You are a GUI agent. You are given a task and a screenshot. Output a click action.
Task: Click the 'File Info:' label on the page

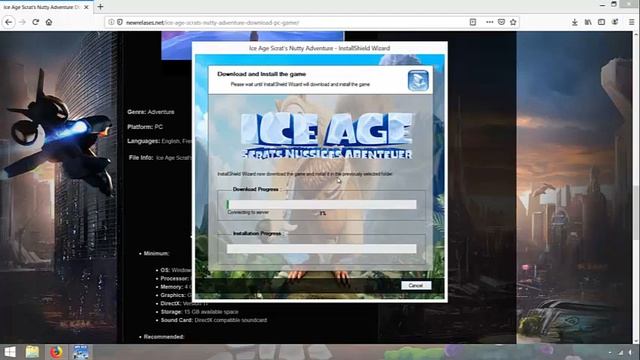click(141, 158)
